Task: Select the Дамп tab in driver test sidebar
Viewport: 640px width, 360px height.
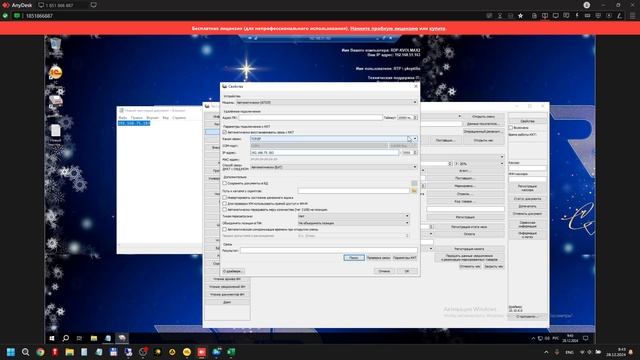Action: (x=227, y=302)
